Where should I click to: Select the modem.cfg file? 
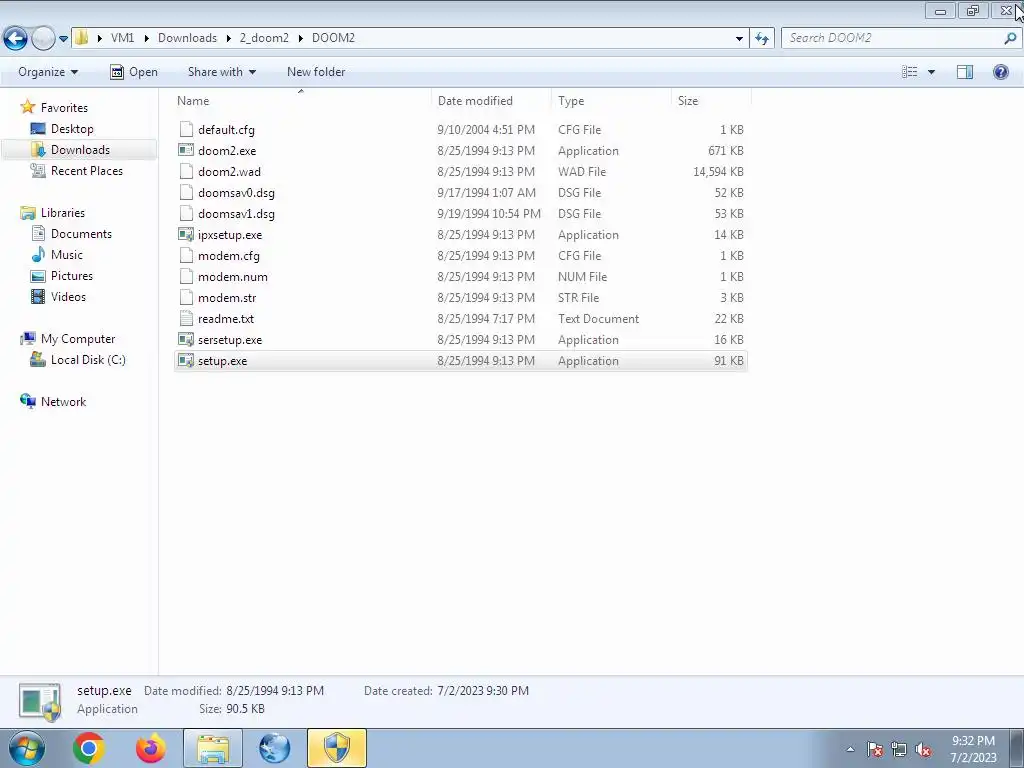pos(229,255)
